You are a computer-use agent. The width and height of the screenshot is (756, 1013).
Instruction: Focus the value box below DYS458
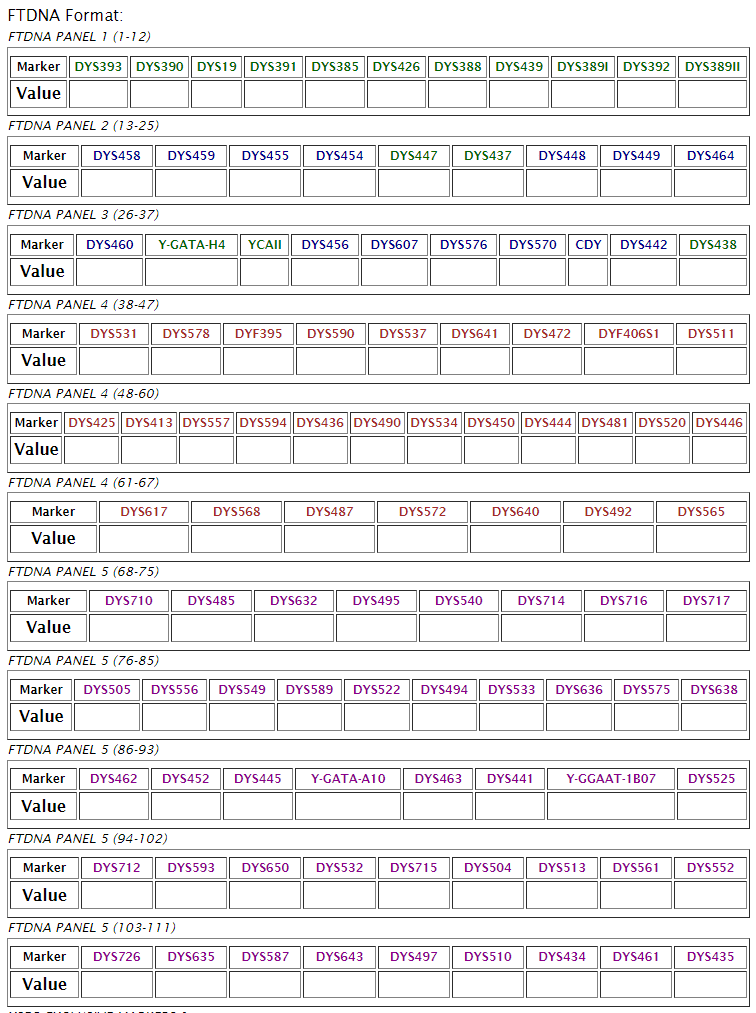[x=117, y=183]
